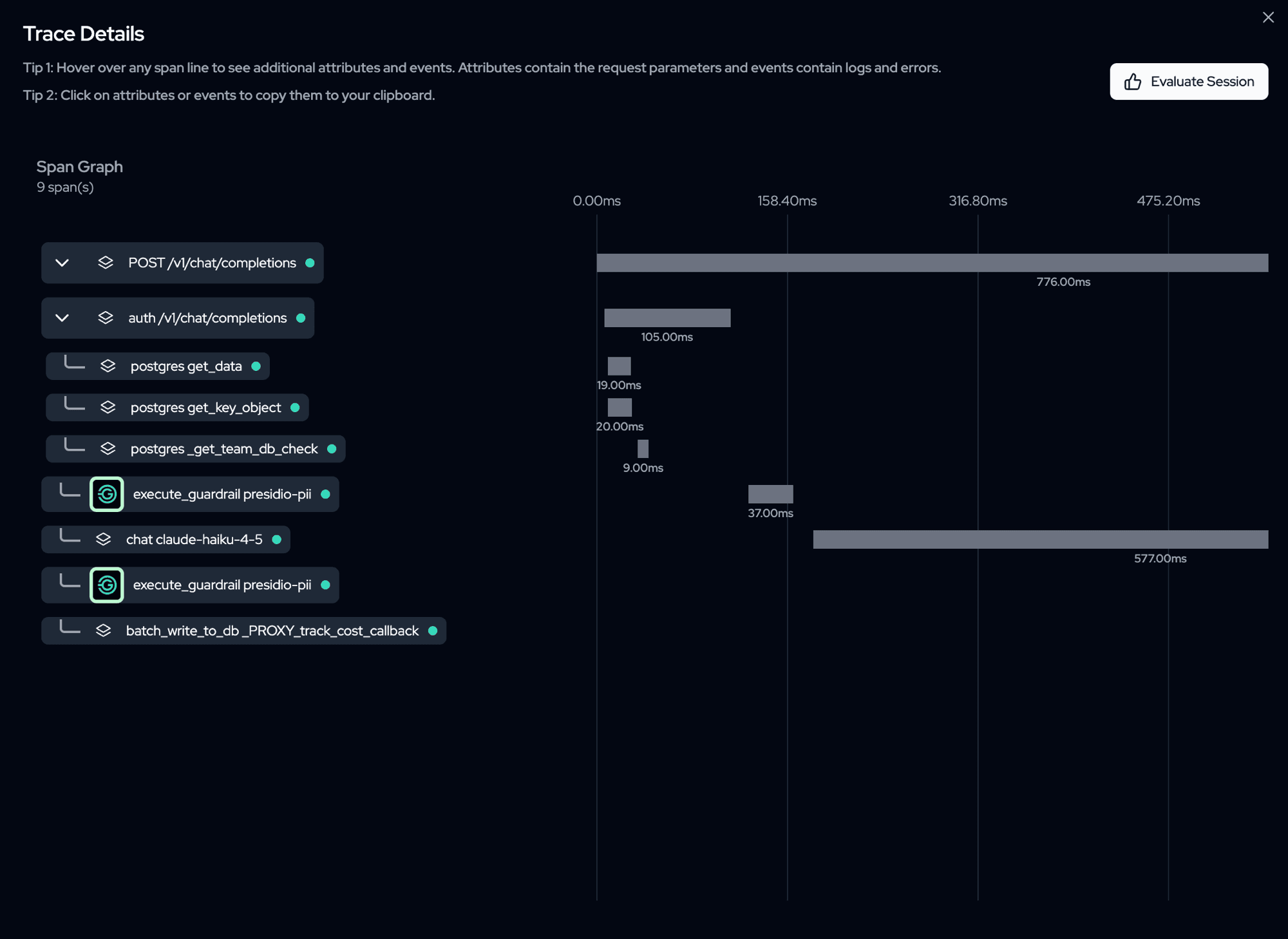Select the postgres get_data span
The width and height of the screenshot is (1288, 939).
(x=158, y=366)
